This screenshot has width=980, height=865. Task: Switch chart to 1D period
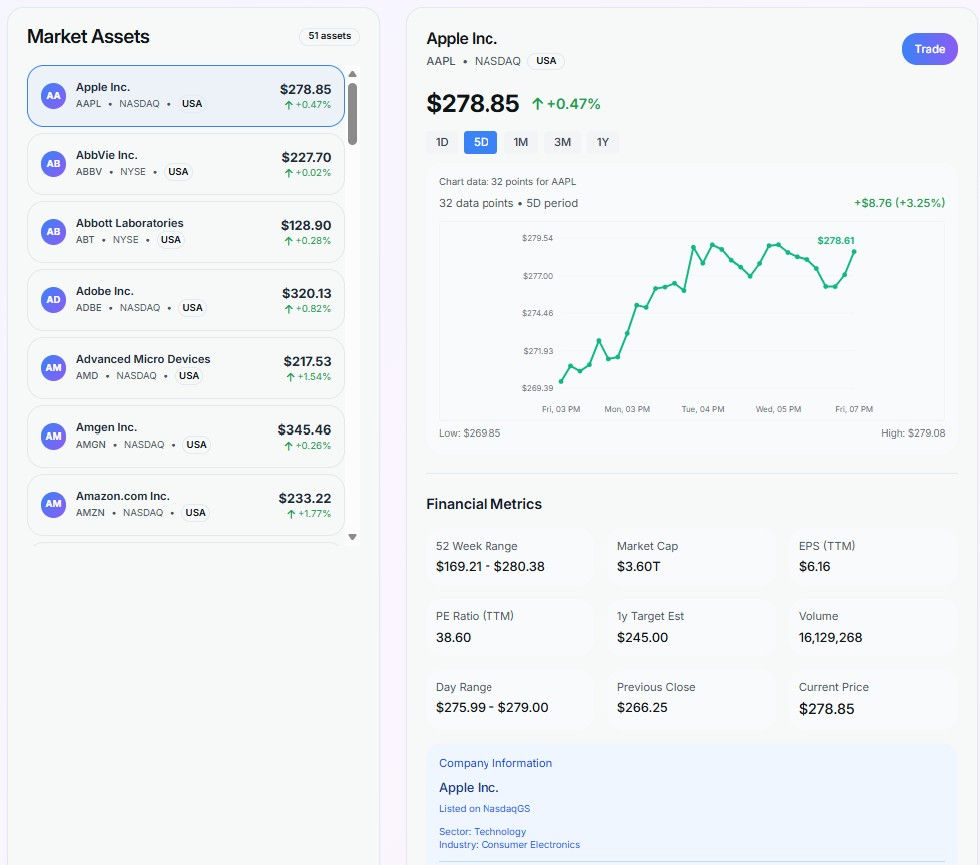pos(442,142)
